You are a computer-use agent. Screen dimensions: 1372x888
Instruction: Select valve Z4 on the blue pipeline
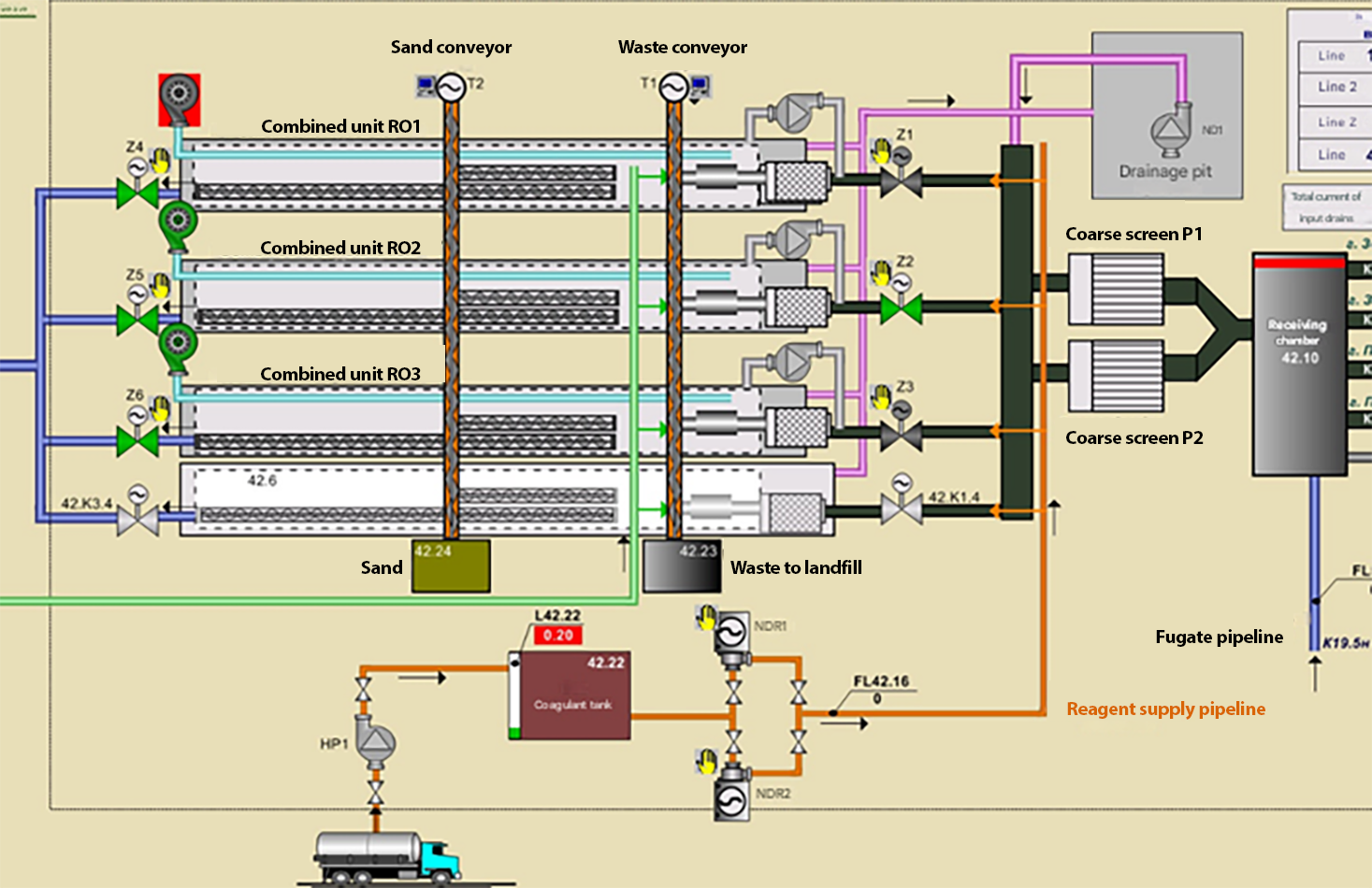coord(137,193)
